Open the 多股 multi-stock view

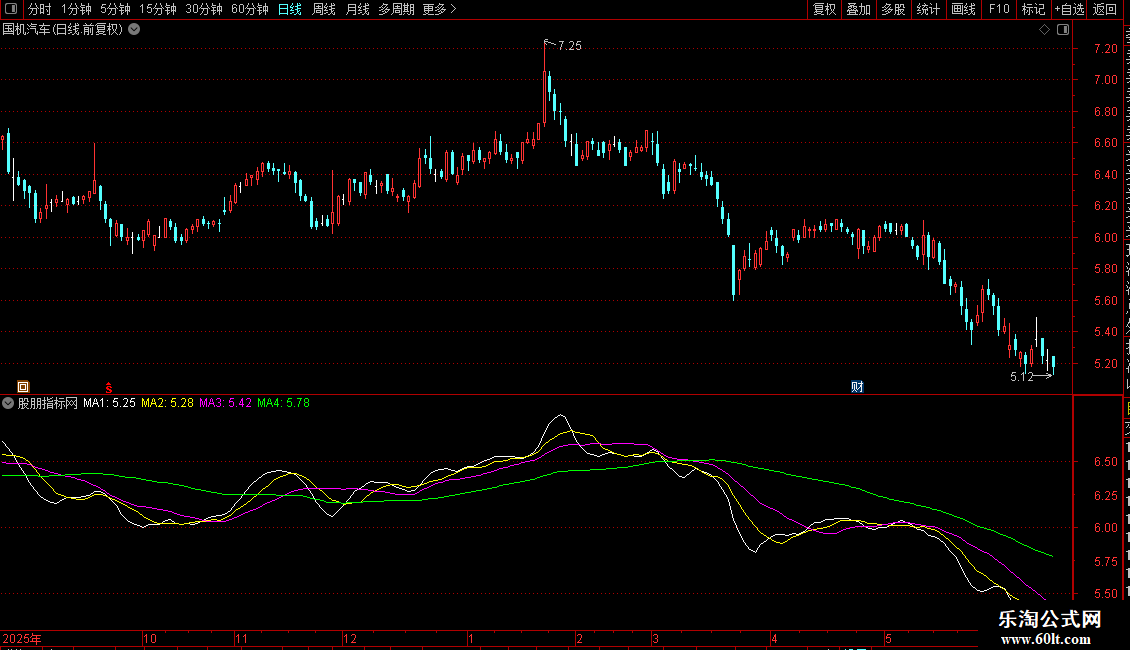pyautogui.click(x=894, y=9)
